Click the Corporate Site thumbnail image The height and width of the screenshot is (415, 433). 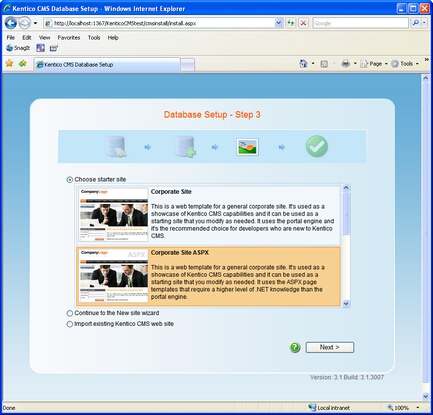click(x=113, y=215)
